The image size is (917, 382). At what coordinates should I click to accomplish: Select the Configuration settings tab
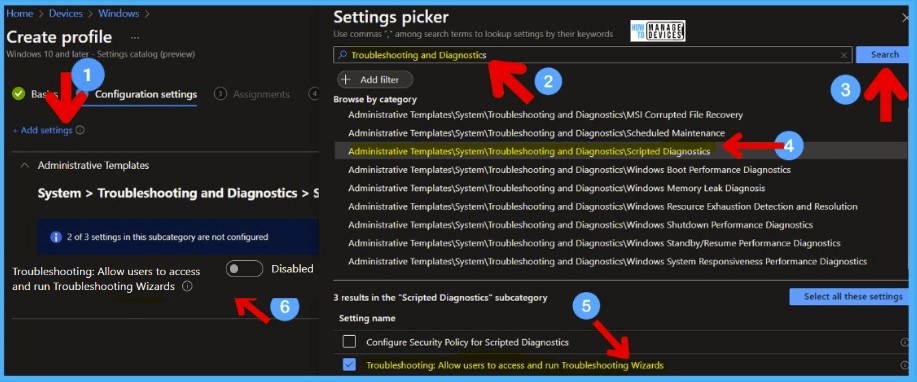coord(146,94)
